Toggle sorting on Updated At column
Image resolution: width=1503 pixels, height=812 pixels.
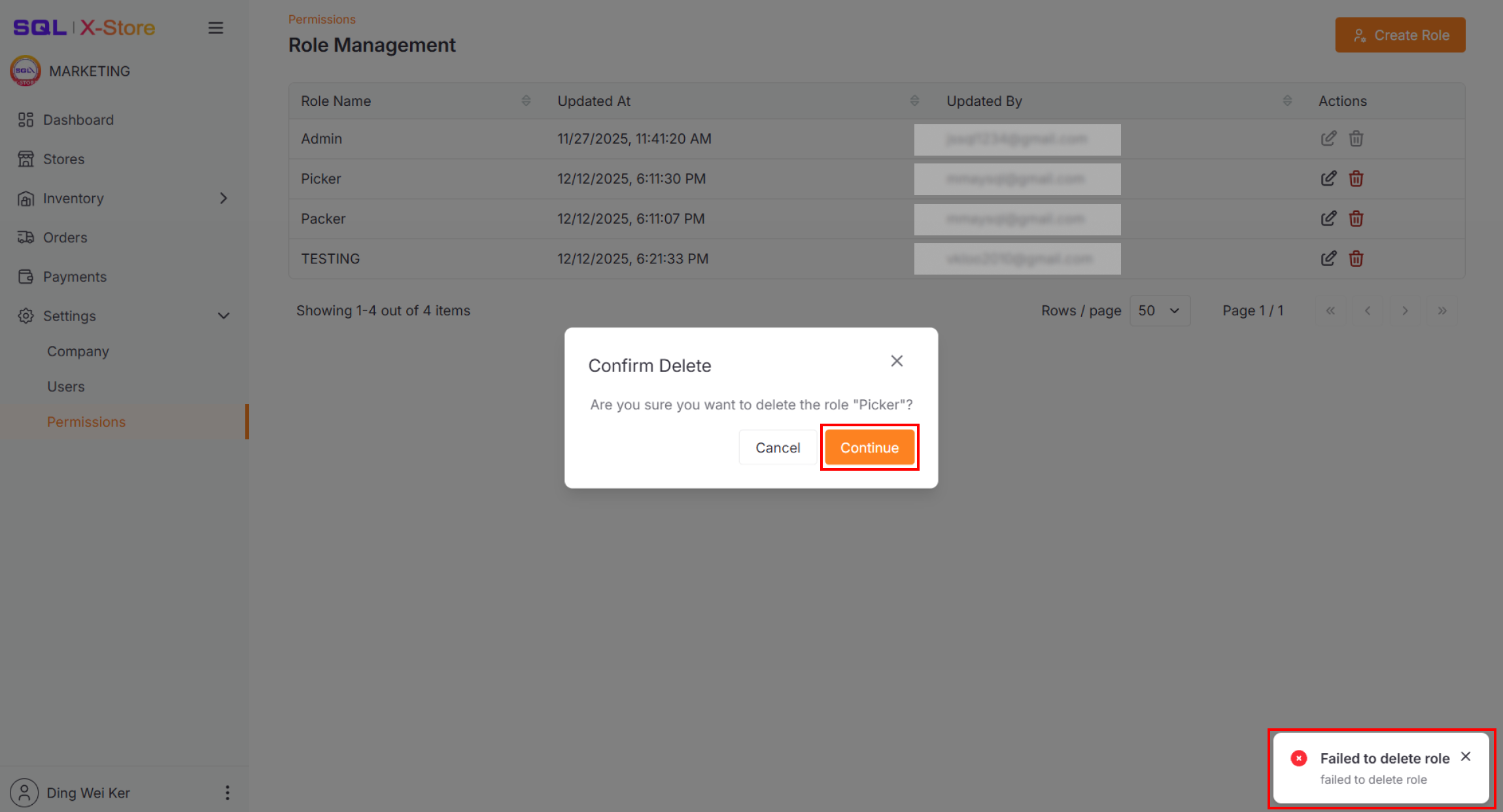[914, 100]
